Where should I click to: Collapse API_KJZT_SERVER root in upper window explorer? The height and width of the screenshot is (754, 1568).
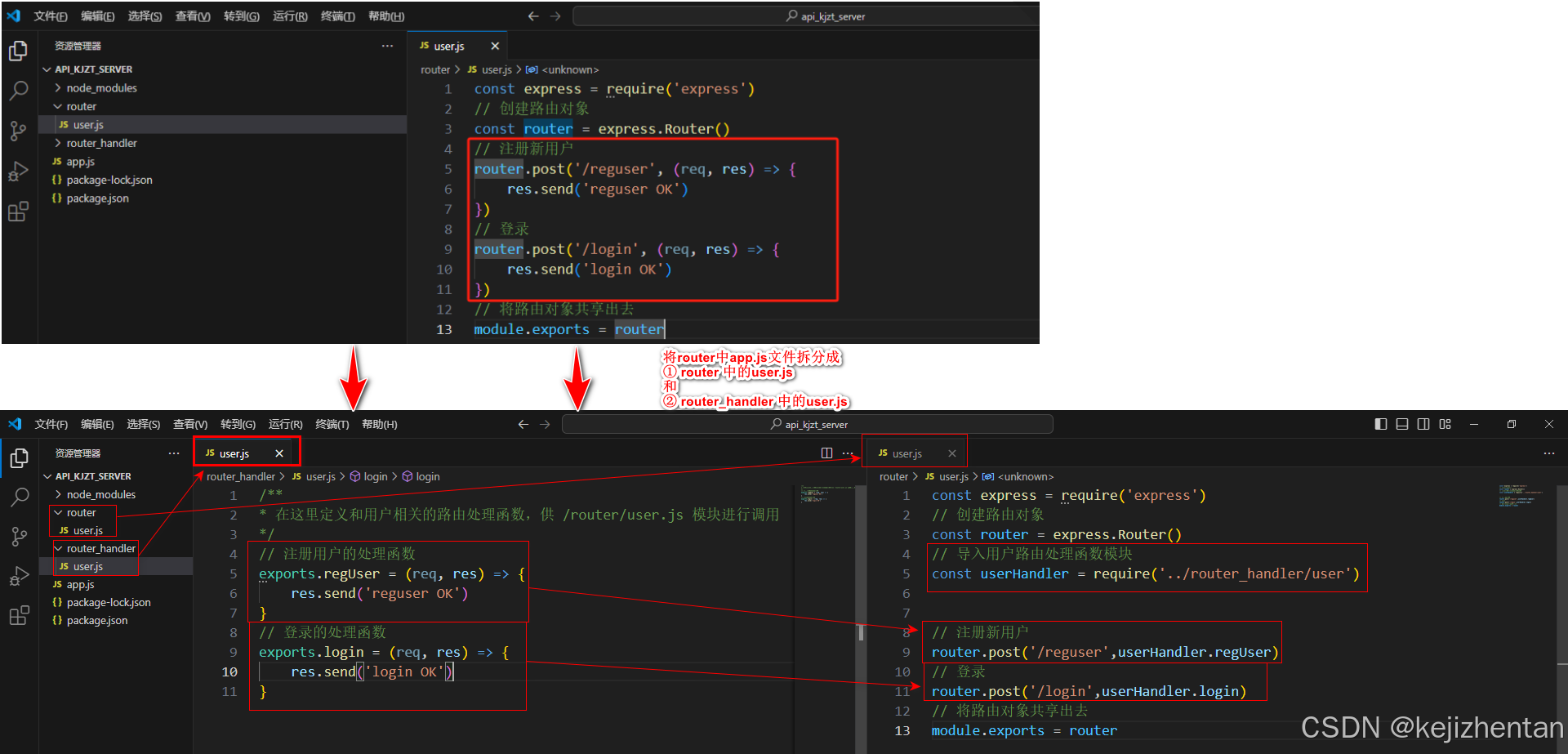click(x=47, y=69)
